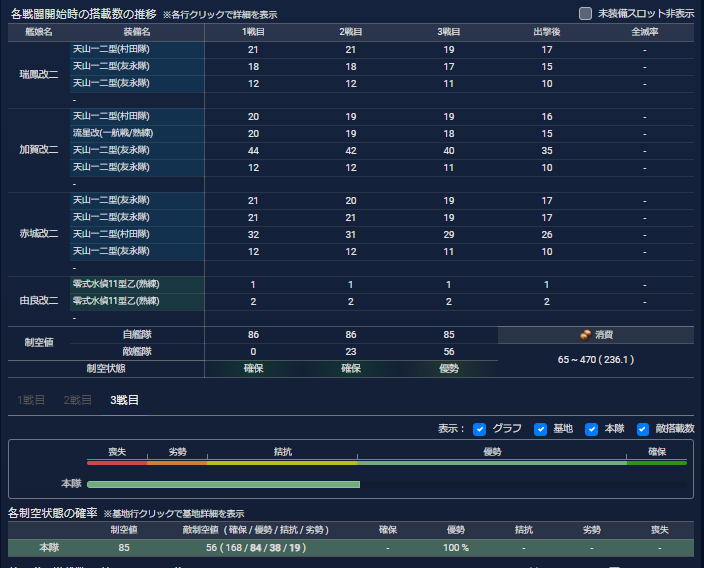
Task: Open the 本隊 row in probability table
Action: click(x=351, y=548)
